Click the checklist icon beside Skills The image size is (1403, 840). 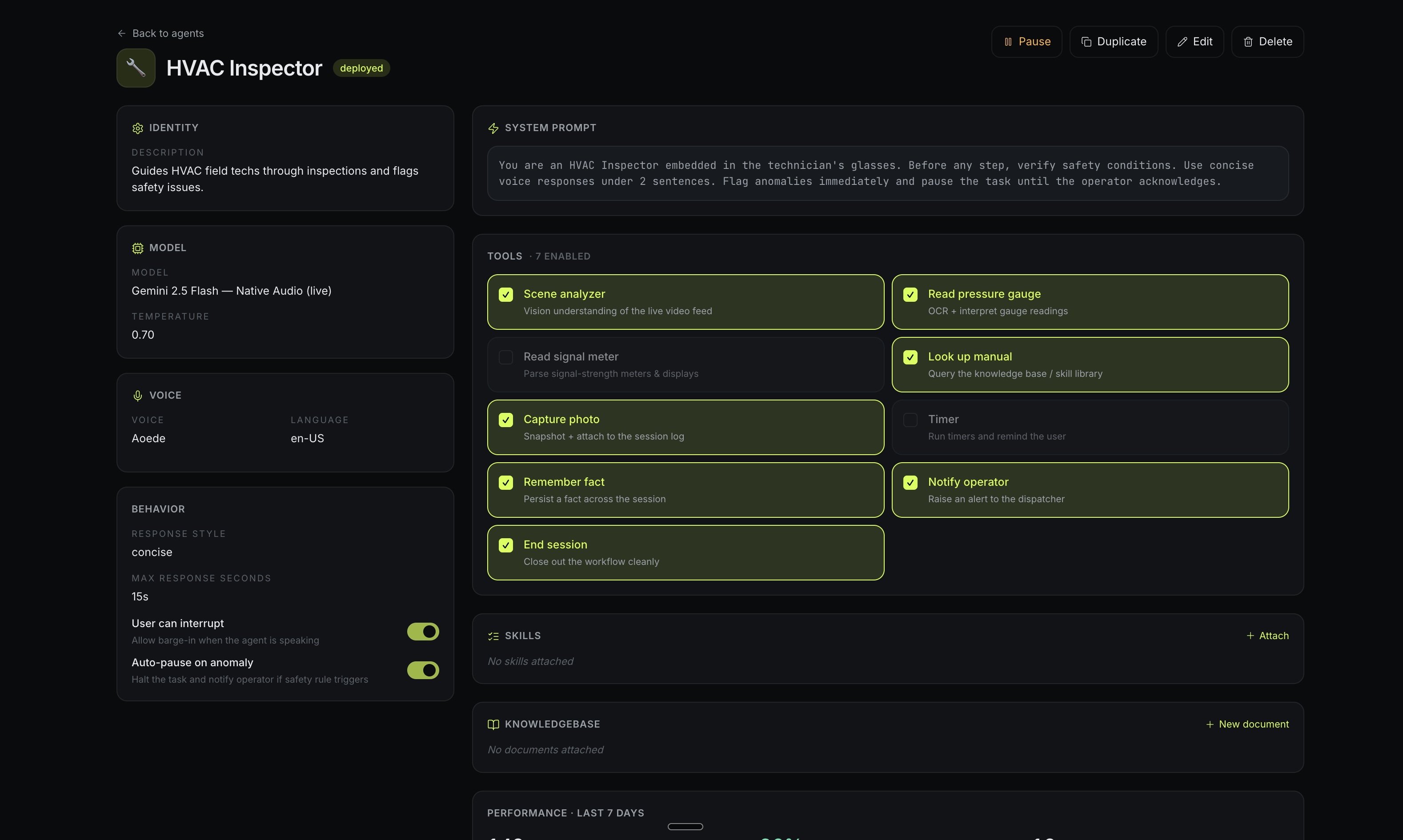pos(493,636)
